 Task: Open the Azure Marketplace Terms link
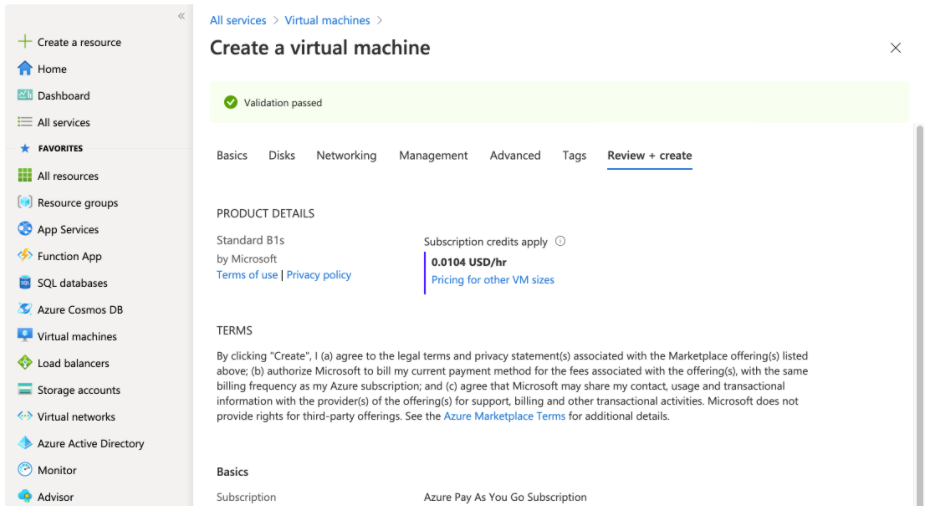tap(504, 416)
